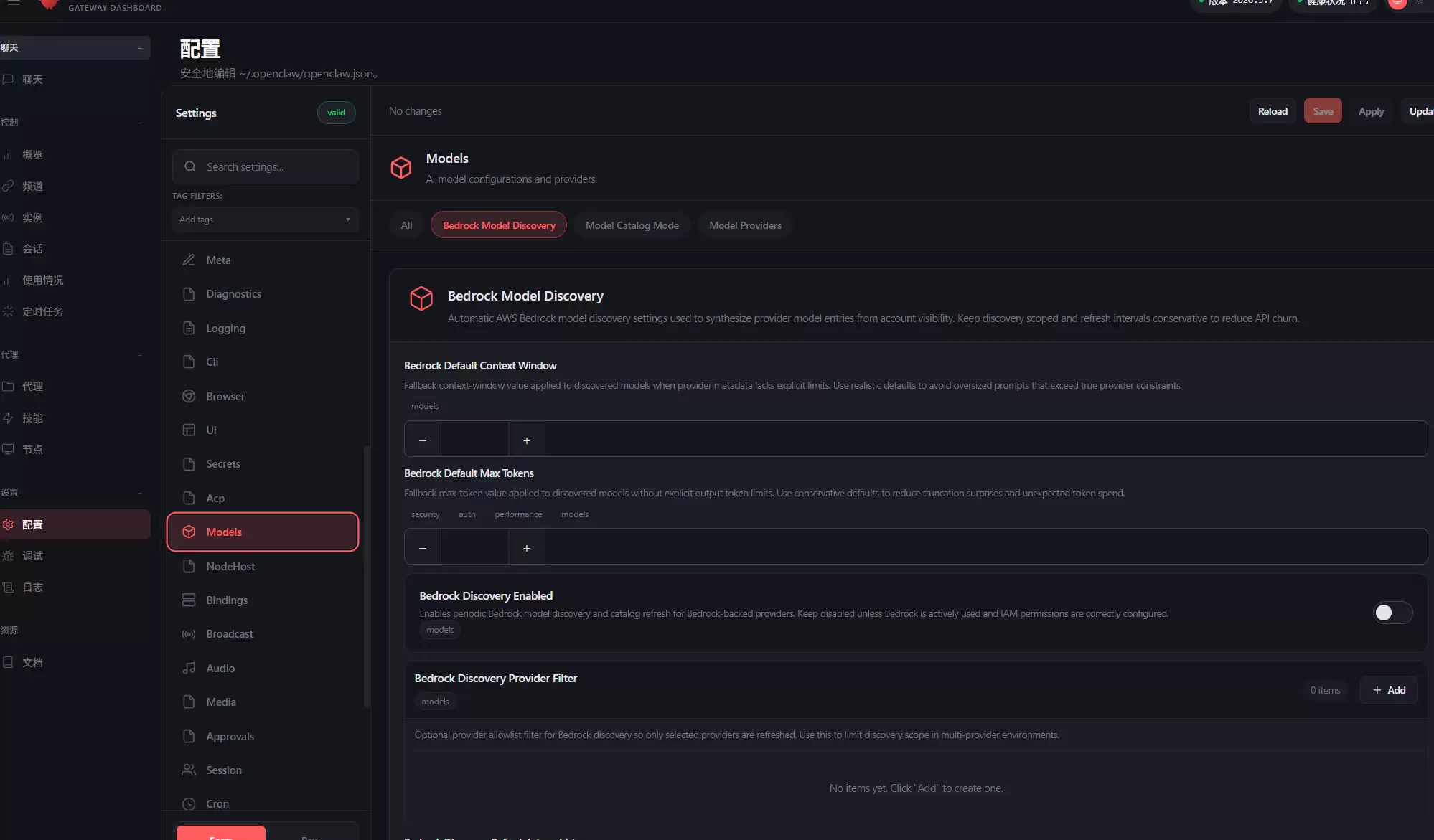This screenshot has height=840, width=1434.
Task: Click the settings list scrollbar
Action: point(367,574)
